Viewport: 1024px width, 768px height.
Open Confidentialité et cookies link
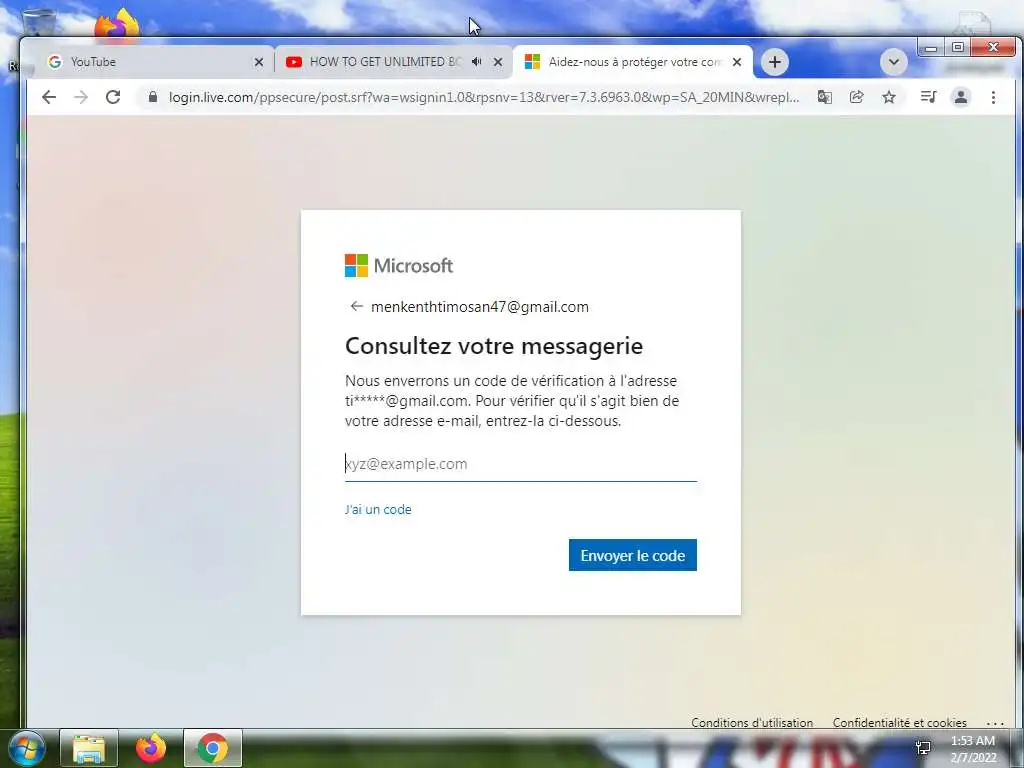(x=899, y=722)
